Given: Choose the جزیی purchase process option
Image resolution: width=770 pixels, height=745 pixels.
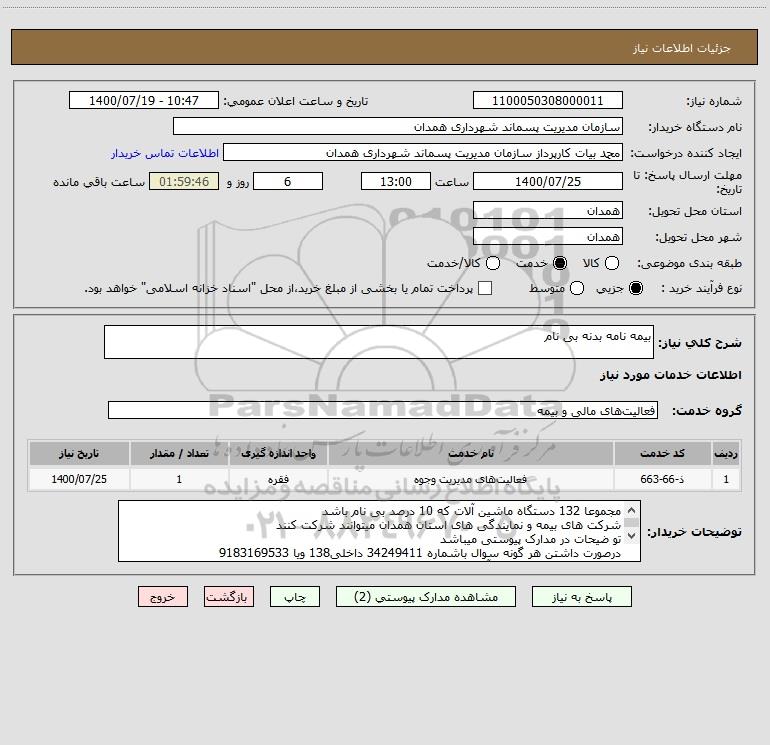Looking at the screenshot, I should [635, 288].
